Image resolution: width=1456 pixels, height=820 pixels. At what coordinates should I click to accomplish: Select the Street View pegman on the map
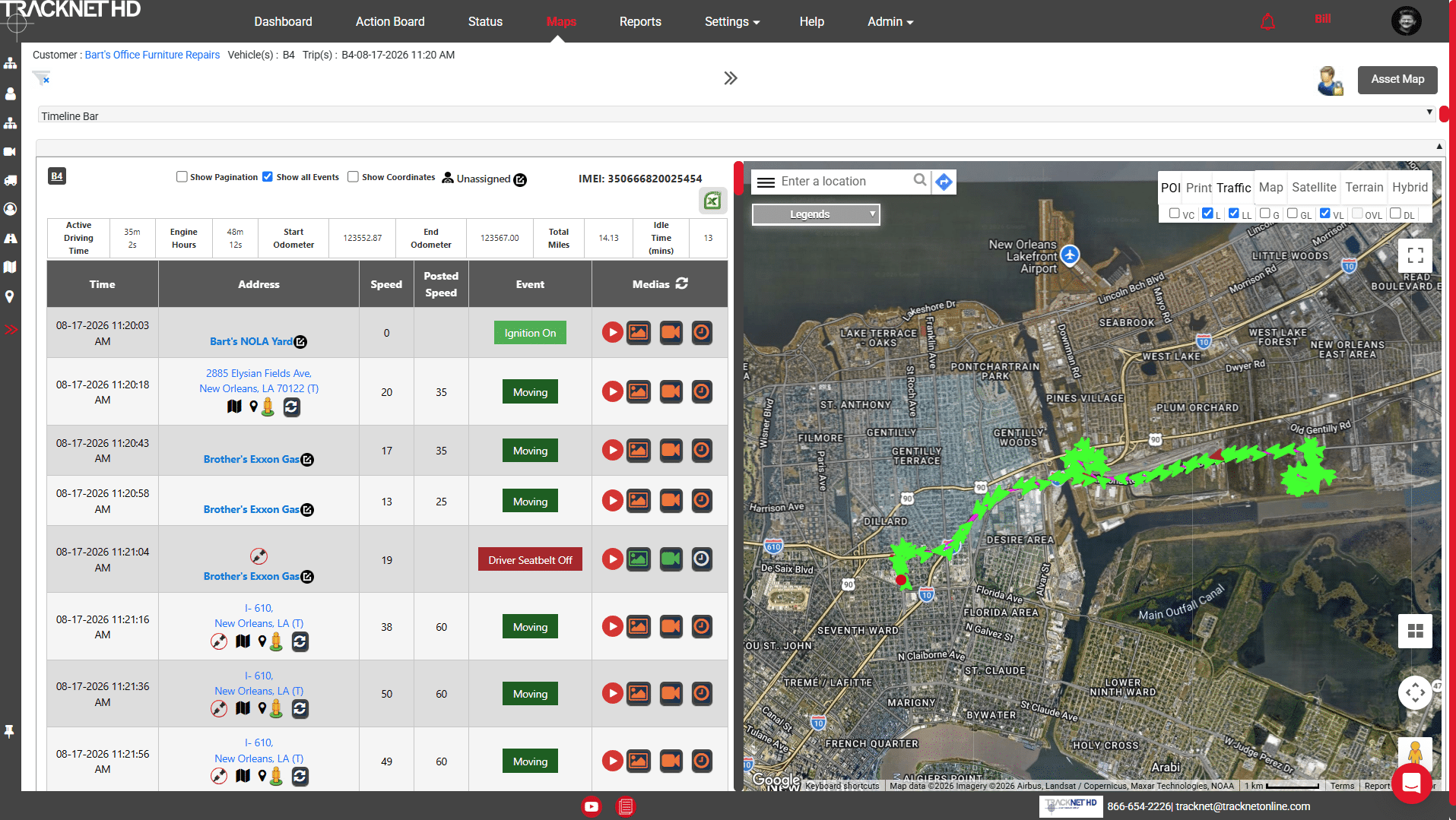[1415, 753]
